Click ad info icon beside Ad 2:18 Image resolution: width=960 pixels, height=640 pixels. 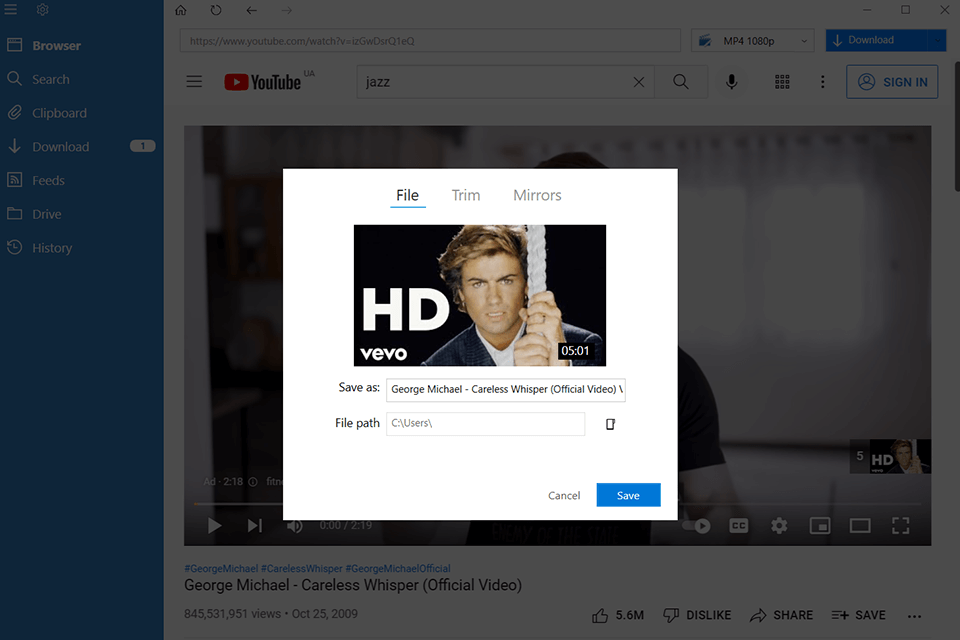252,481
